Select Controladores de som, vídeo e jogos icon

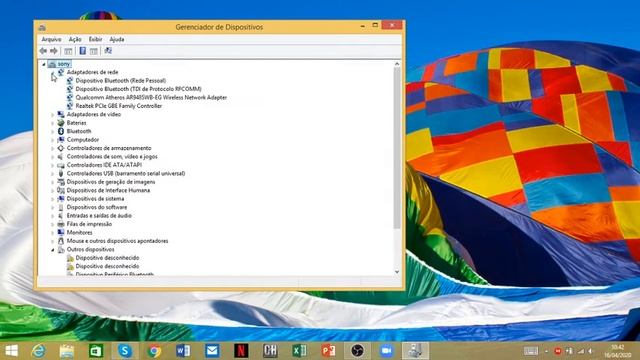coord(61,157)
